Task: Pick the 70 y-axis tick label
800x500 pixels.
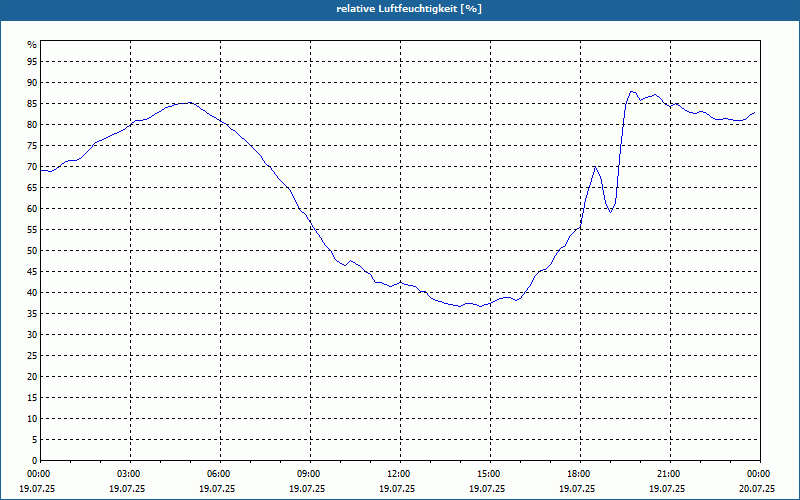Action: click(x=32, y=167)
